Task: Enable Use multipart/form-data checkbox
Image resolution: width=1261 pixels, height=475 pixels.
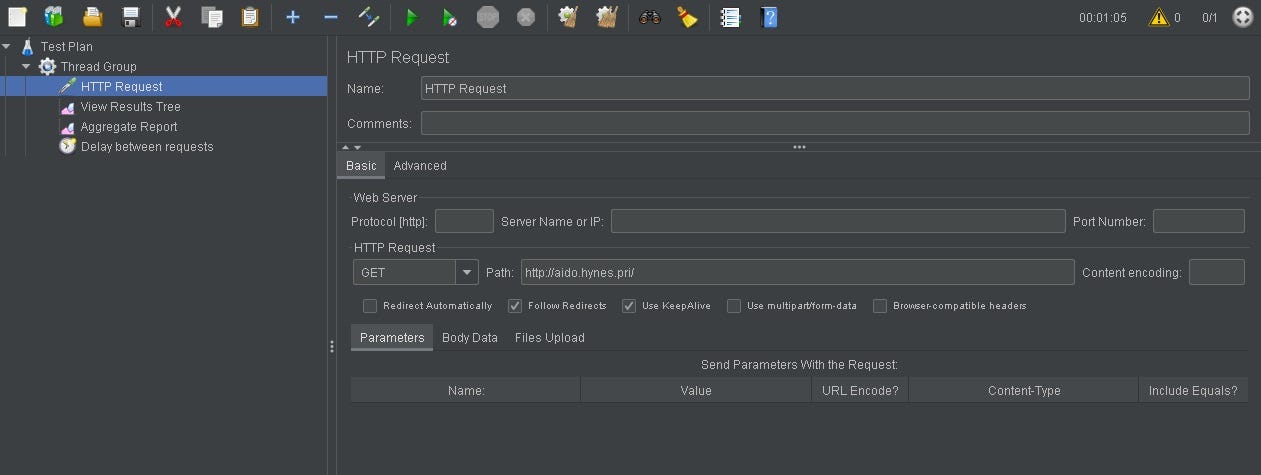Action: pos(734,306)
